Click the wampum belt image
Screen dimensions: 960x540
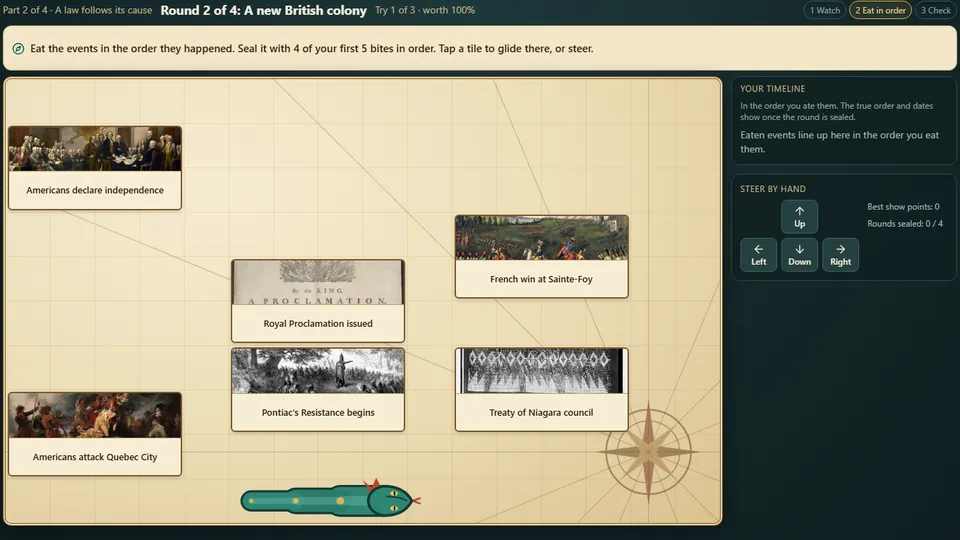pyautogui.click(x=541, y=371)
